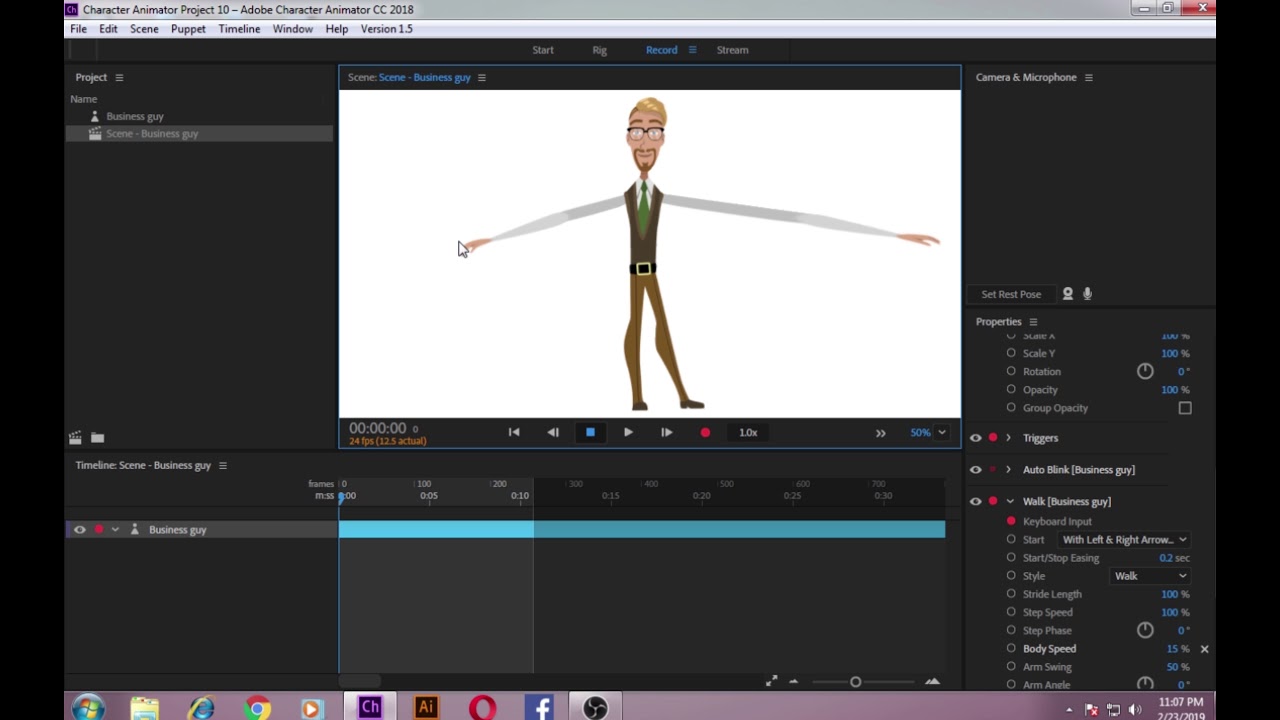The image size is (1280, 720).
Task: Go to the start of the scene
Action: click(514, 433)
